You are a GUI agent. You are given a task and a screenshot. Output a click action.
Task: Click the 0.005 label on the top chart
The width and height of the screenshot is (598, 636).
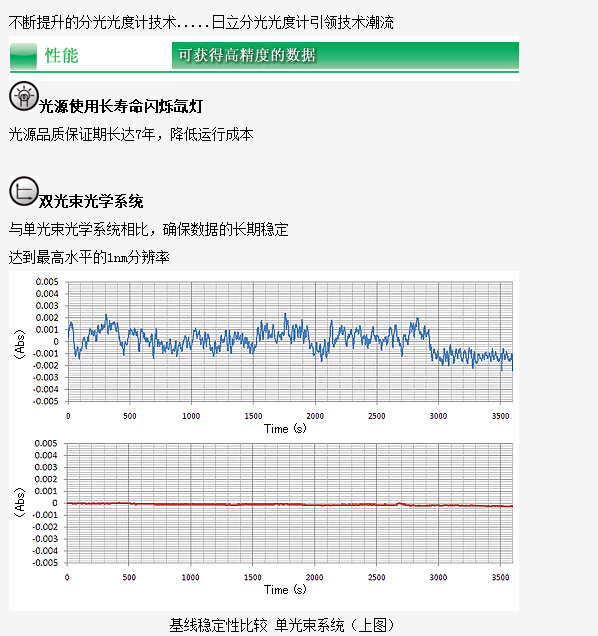47,282
